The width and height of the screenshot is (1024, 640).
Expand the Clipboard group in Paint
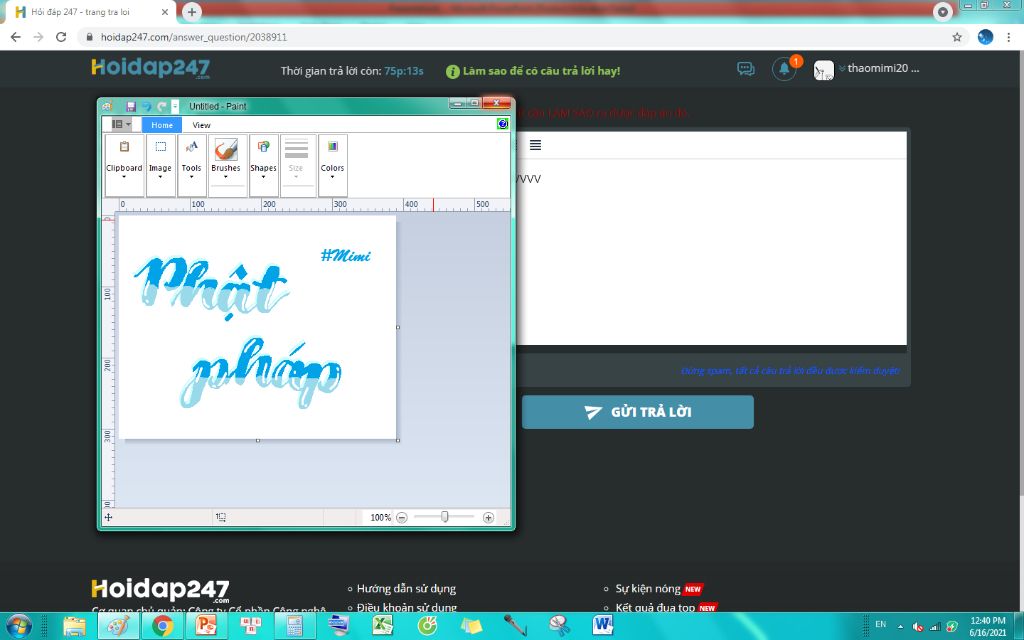124,165
